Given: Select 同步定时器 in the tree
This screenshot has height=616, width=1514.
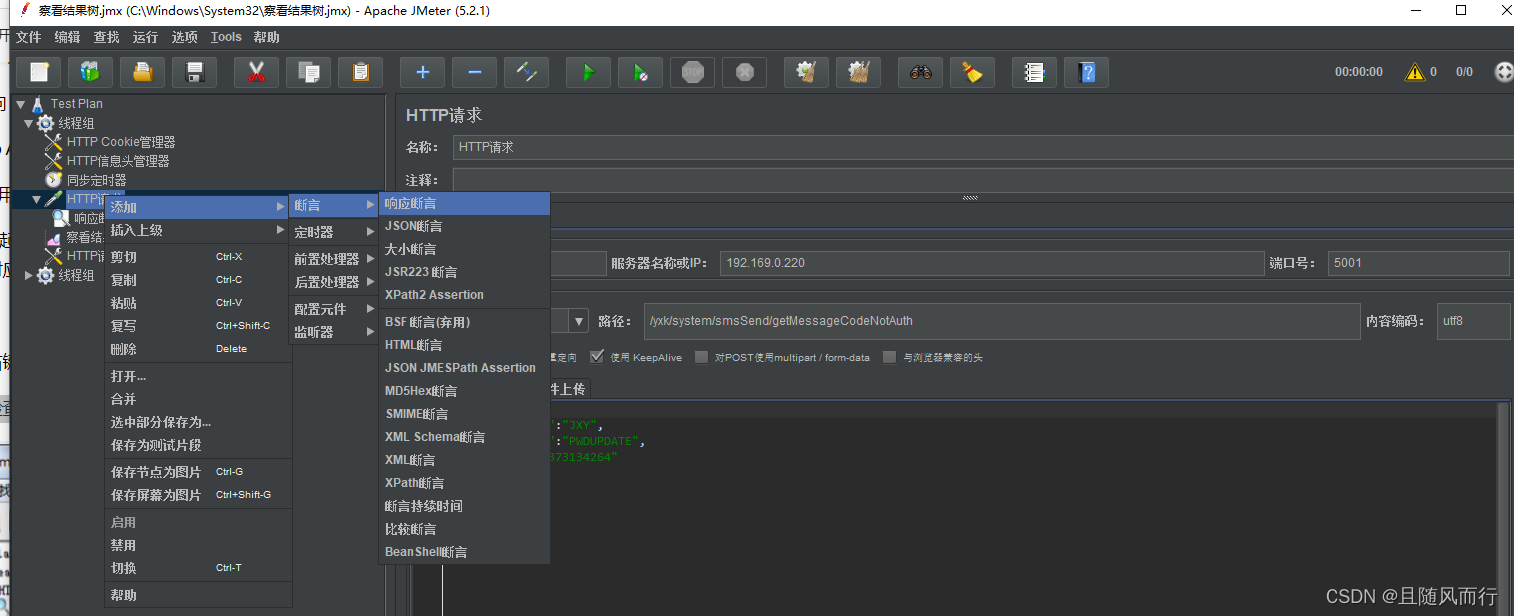Looking at the screenshot, I should point(97,180).
